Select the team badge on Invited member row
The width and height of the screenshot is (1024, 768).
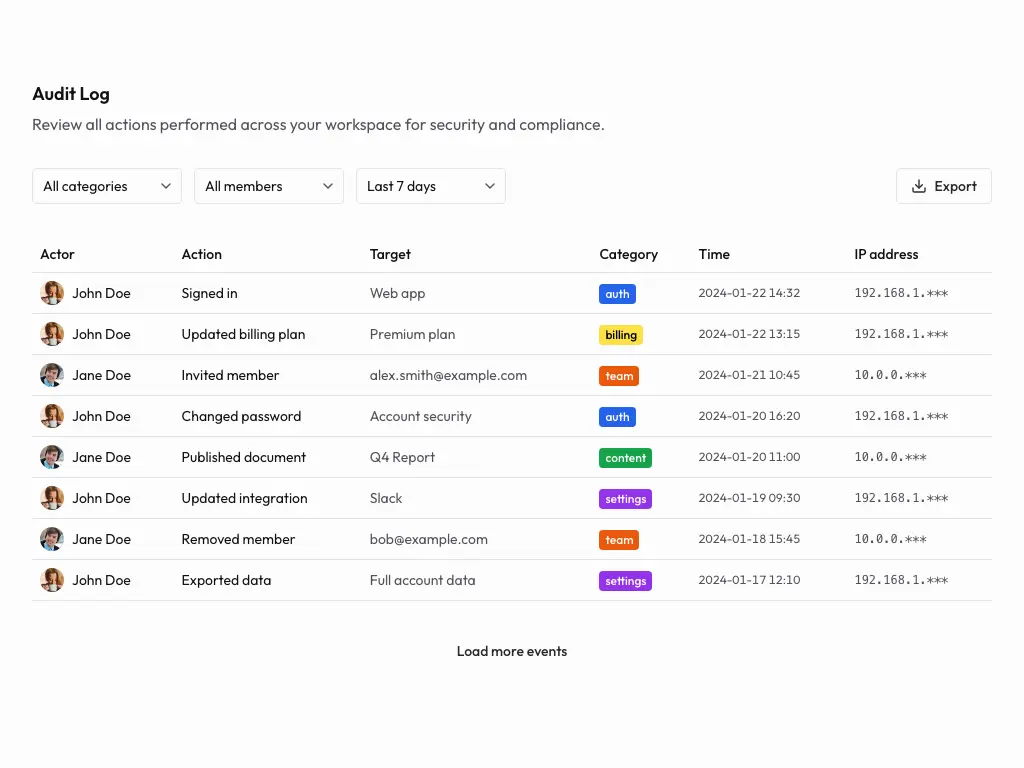tap(618, 375)
